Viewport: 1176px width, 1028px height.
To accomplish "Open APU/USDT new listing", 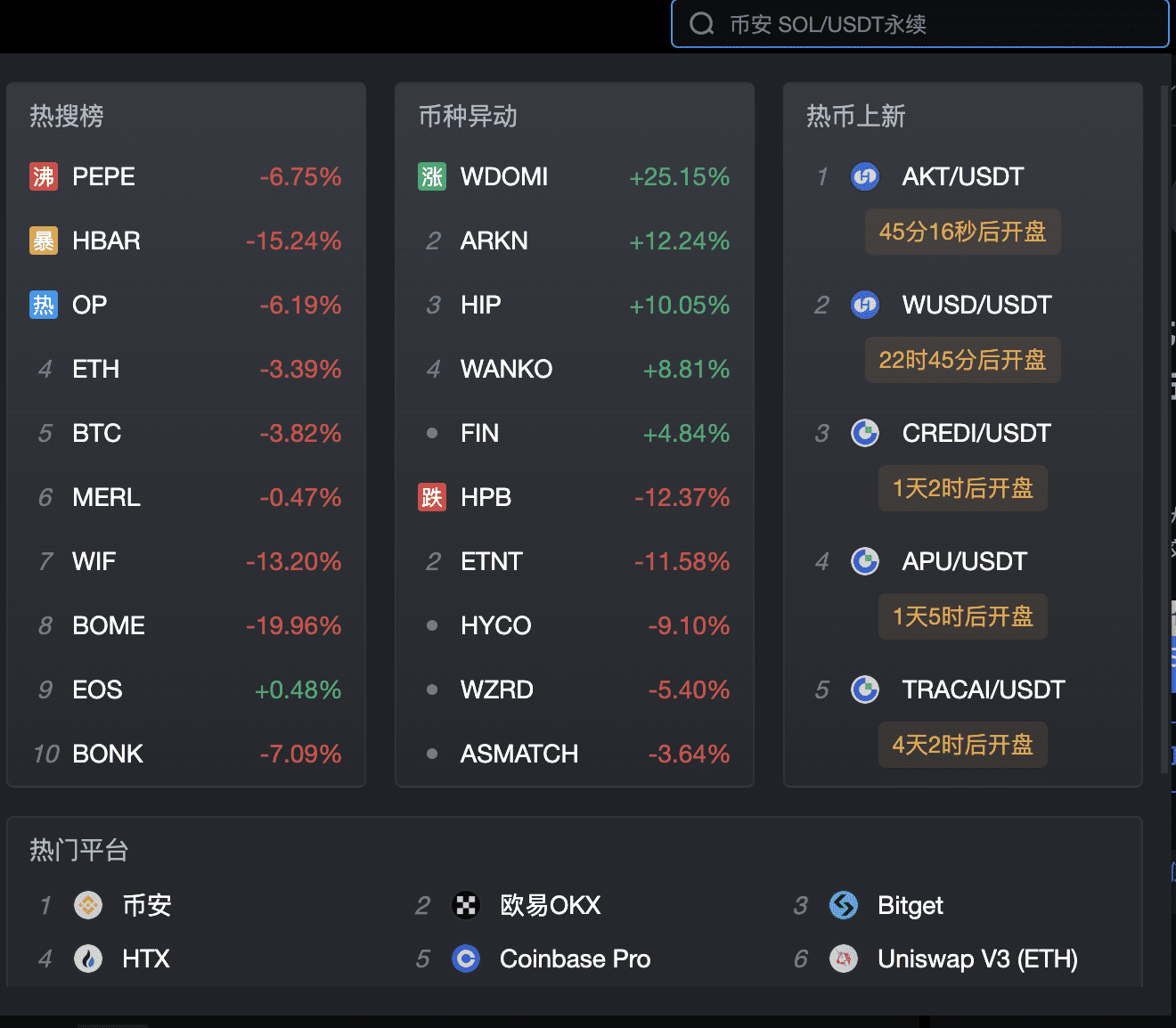I will [963, 561].
